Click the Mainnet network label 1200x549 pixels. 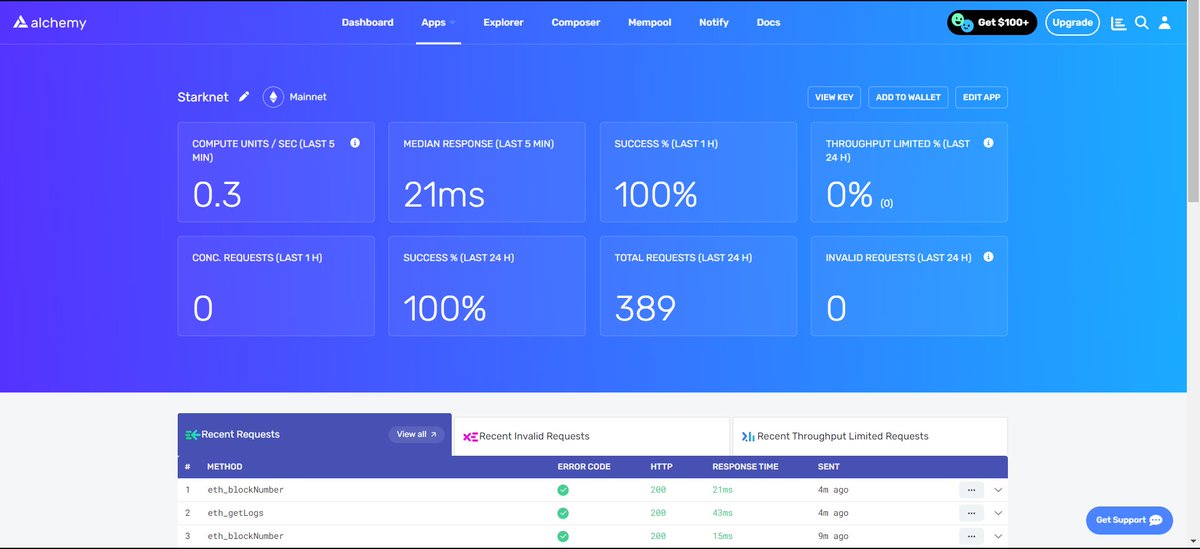tap(308, 97)
